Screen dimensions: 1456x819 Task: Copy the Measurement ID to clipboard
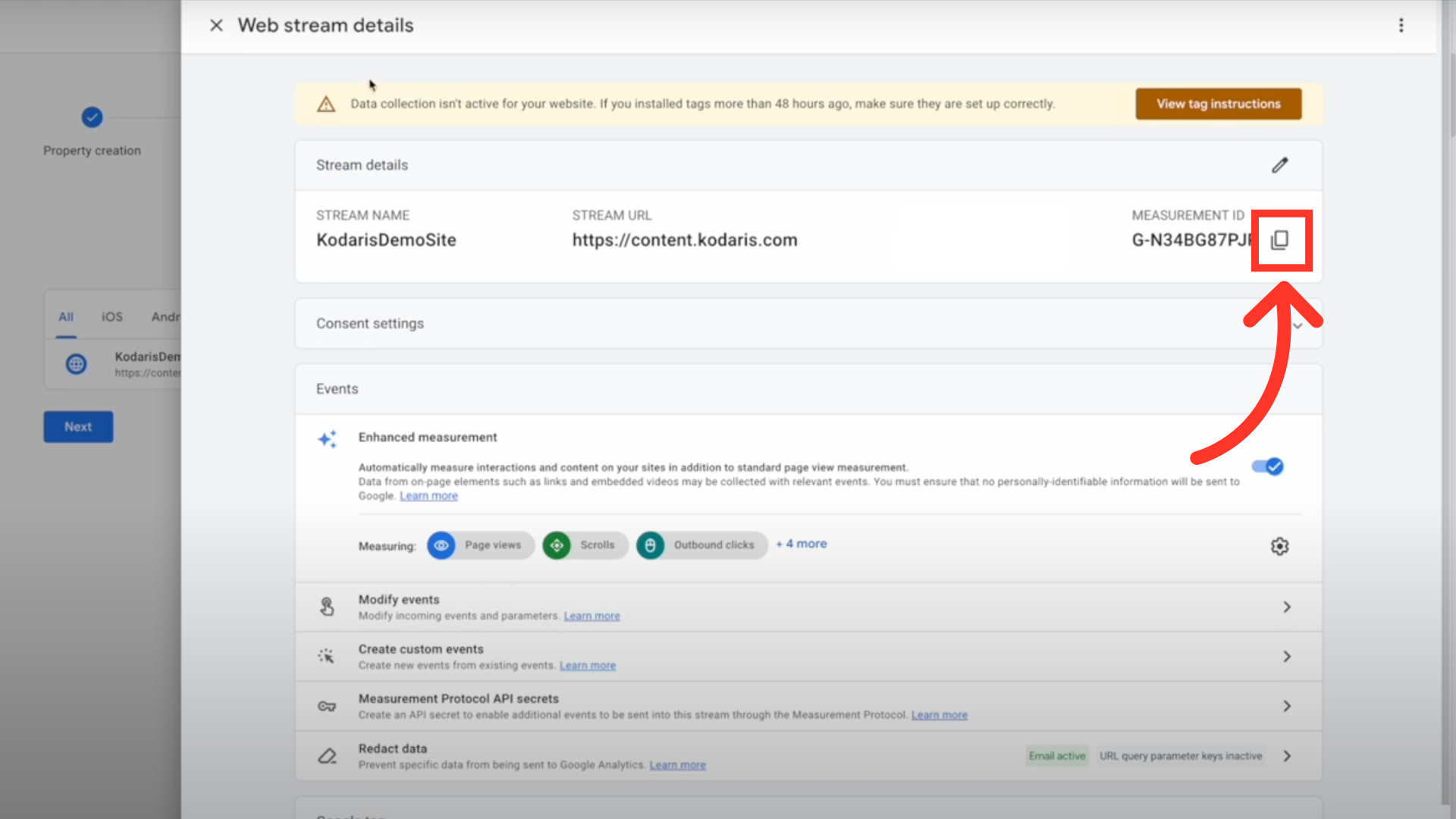click(1280, 240)
